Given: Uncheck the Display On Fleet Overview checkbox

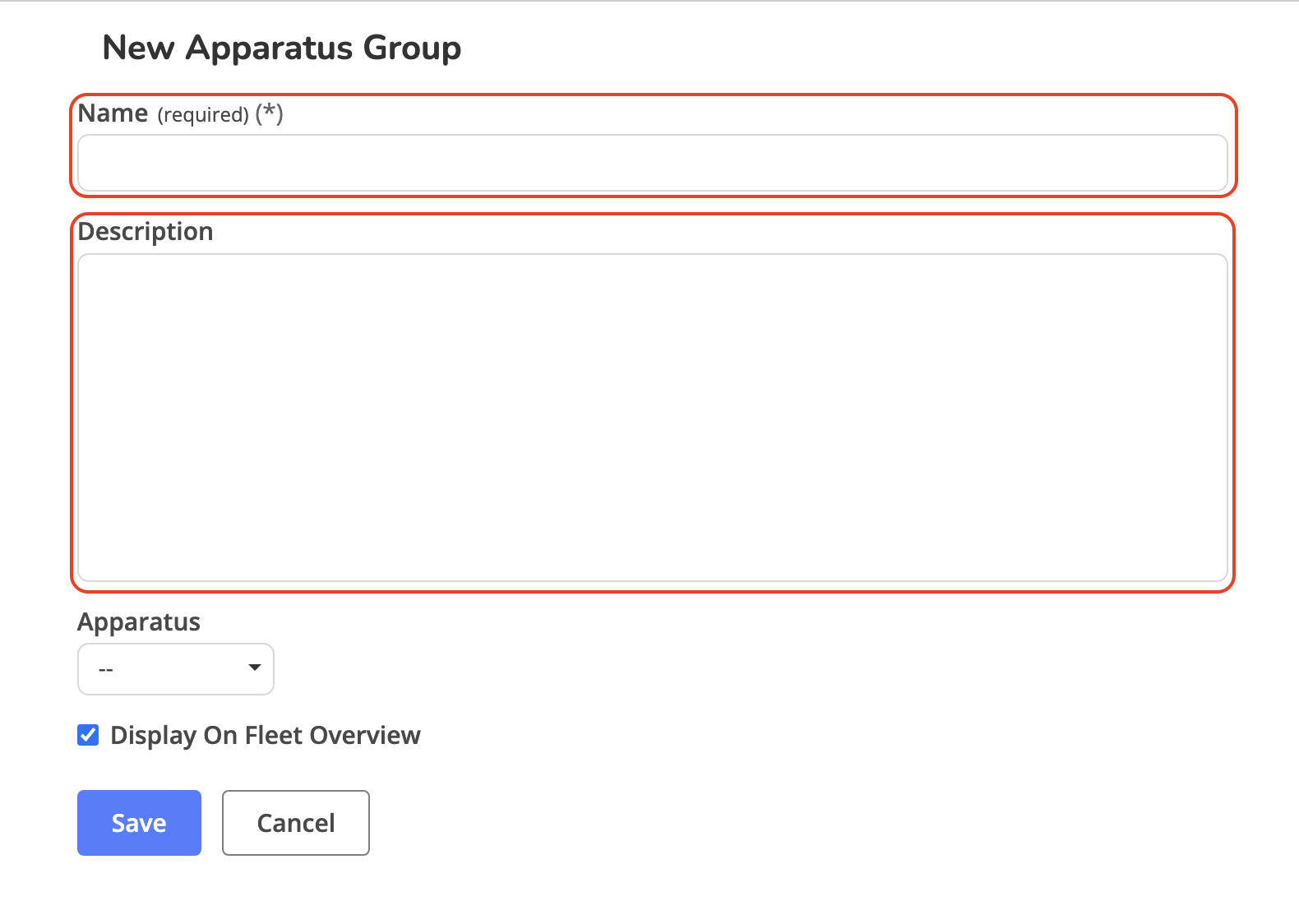Looking at the screenshot, I should (88, 735).
